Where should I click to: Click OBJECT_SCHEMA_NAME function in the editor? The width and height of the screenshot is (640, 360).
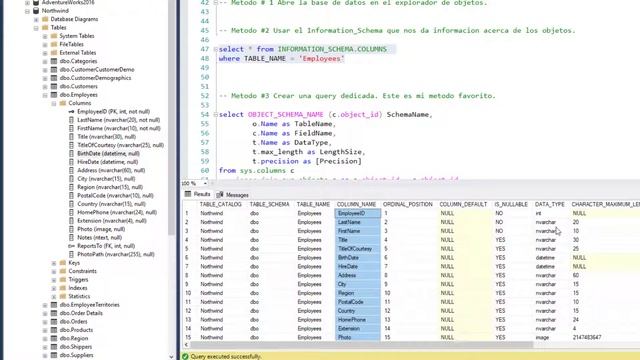tap(285, 115)
